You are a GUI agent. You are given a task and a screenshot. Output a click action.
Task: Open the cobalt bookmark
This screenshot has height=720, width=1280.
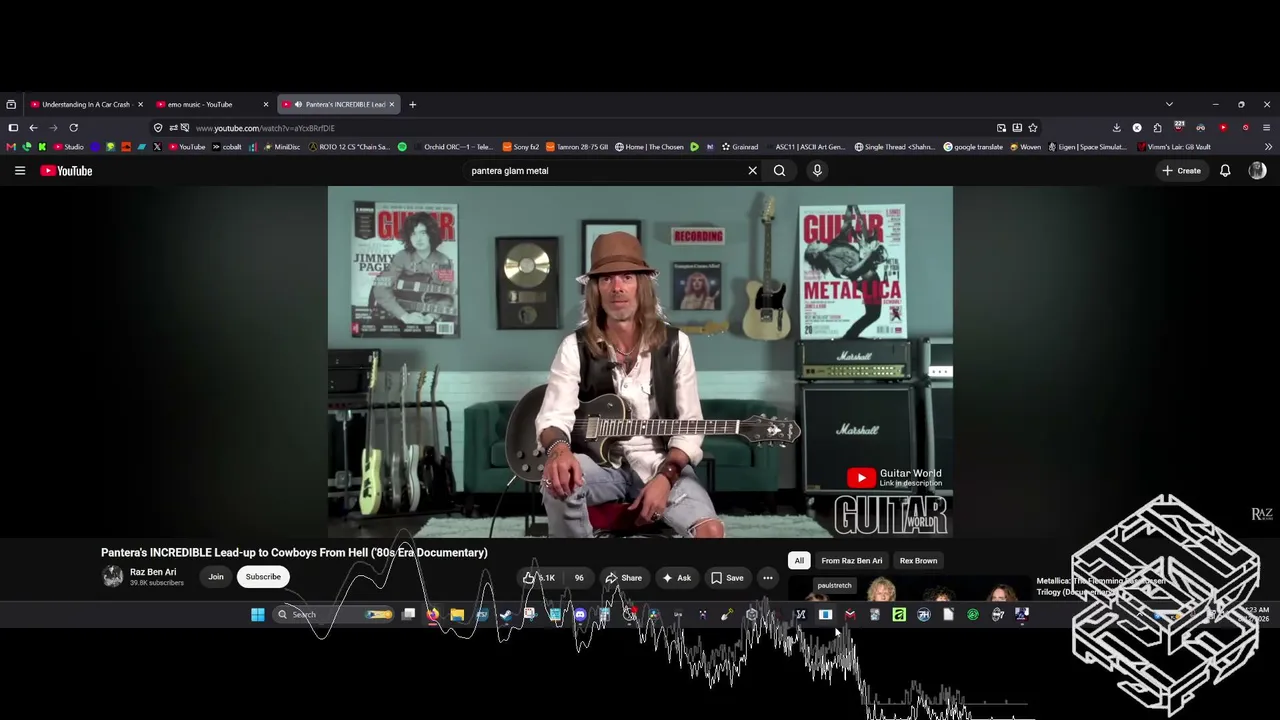[x=227, y=147]
